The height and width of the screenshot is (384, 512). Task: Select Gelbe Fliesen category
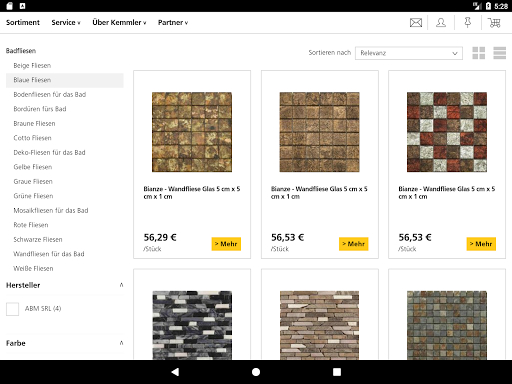coord(33,167)
